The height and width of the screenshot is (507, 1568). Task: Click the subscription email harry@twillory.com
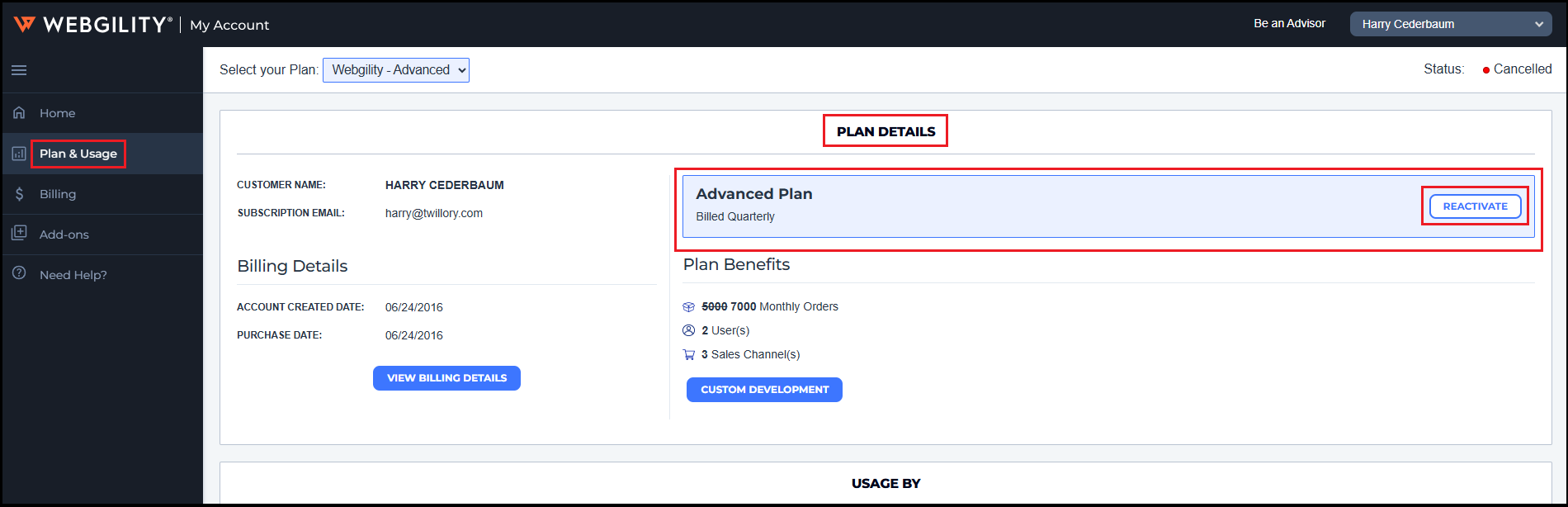click(x=434, y=213)
